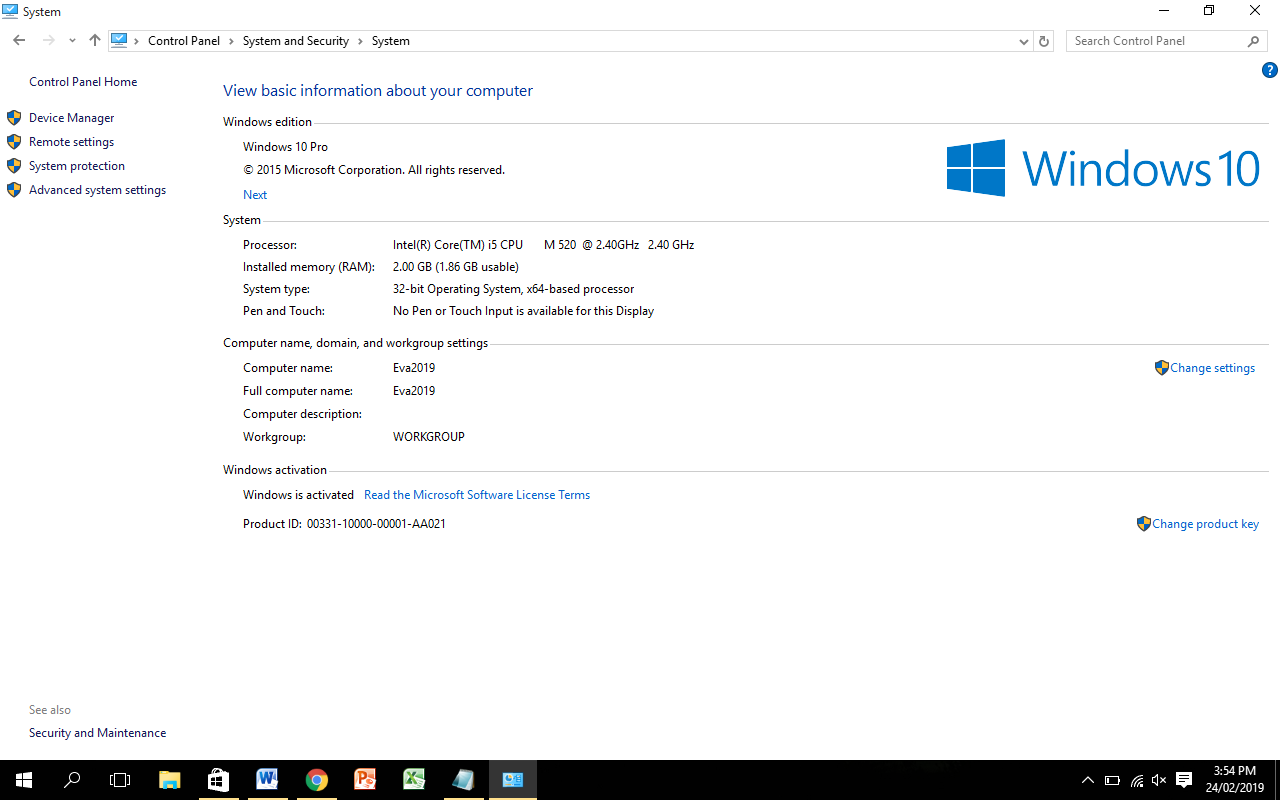
Task: Open Security and Maintenance link
Action: [98, 733]
